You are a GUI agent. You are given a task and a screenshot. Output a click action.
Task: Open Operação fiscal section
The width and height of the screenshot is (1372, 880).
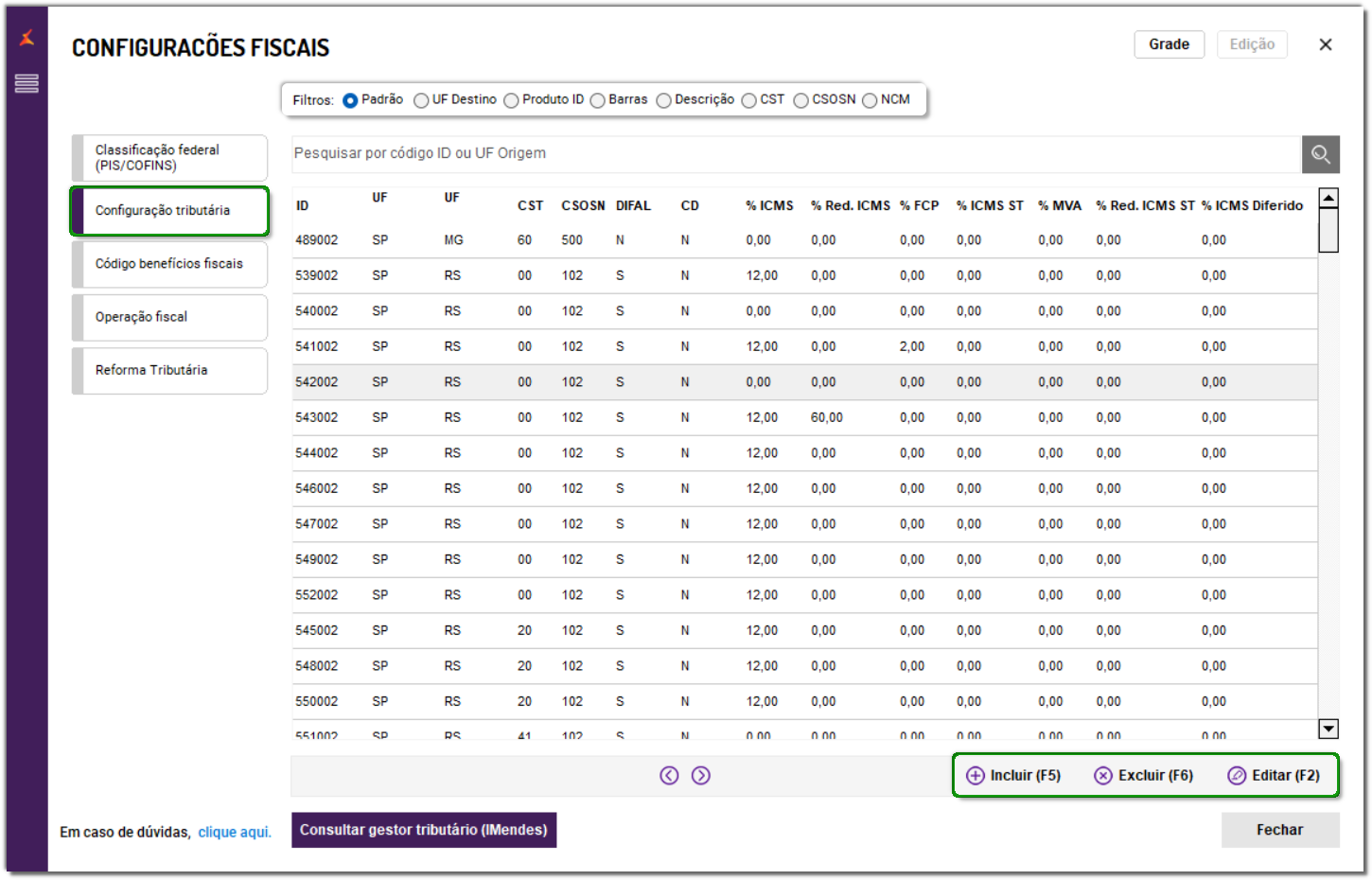pyautogui.click(x=170, y=318)
